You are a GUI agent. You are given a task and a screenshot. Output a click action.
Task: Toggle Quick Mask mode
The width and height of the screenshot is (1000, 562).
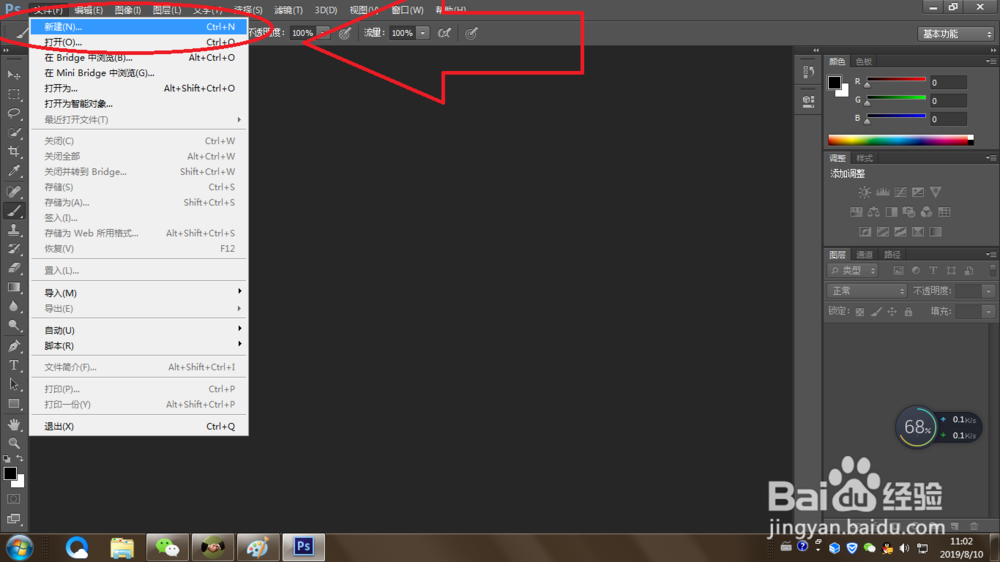tap(13, 499)
